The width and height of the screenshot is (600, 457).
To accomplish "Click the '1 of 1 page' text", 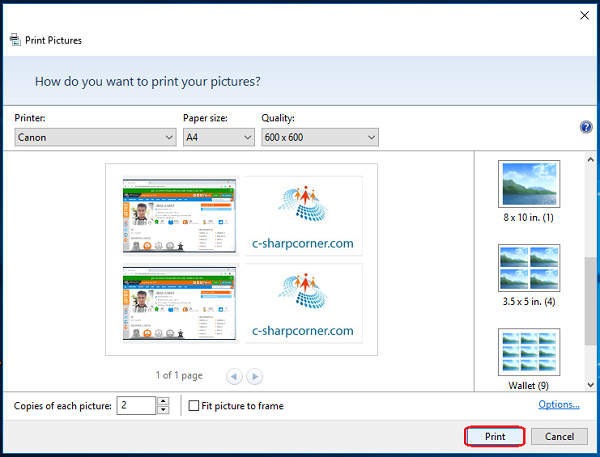I will (179, 375).
